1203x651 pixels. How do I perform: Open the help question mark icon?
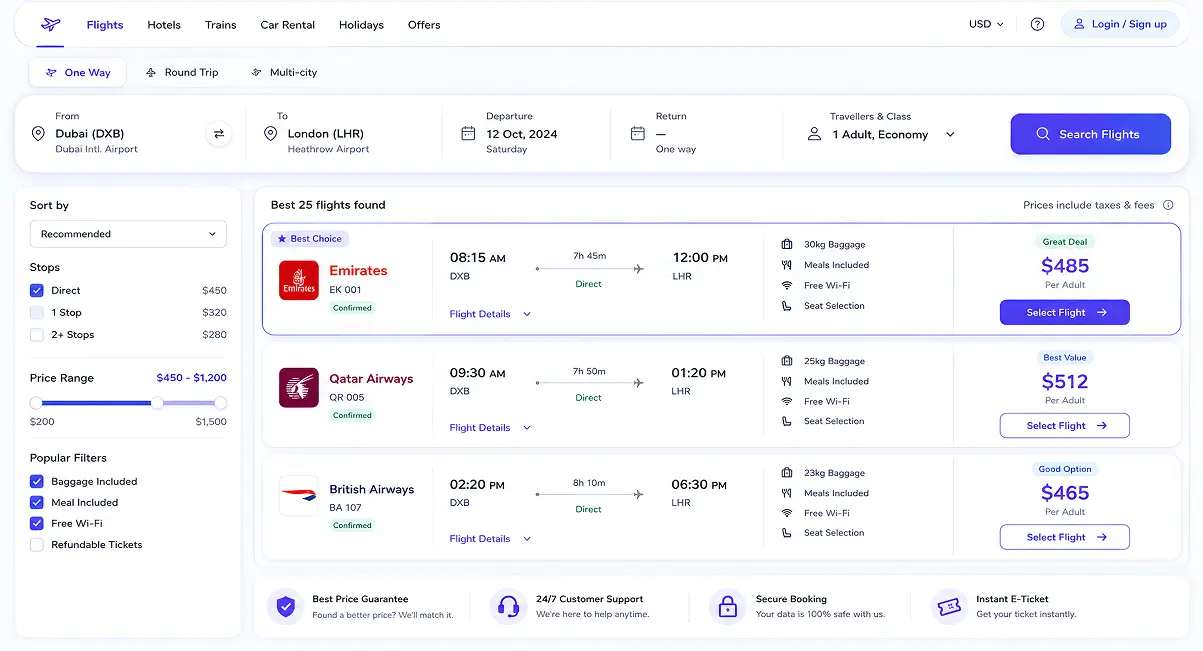1037,24
